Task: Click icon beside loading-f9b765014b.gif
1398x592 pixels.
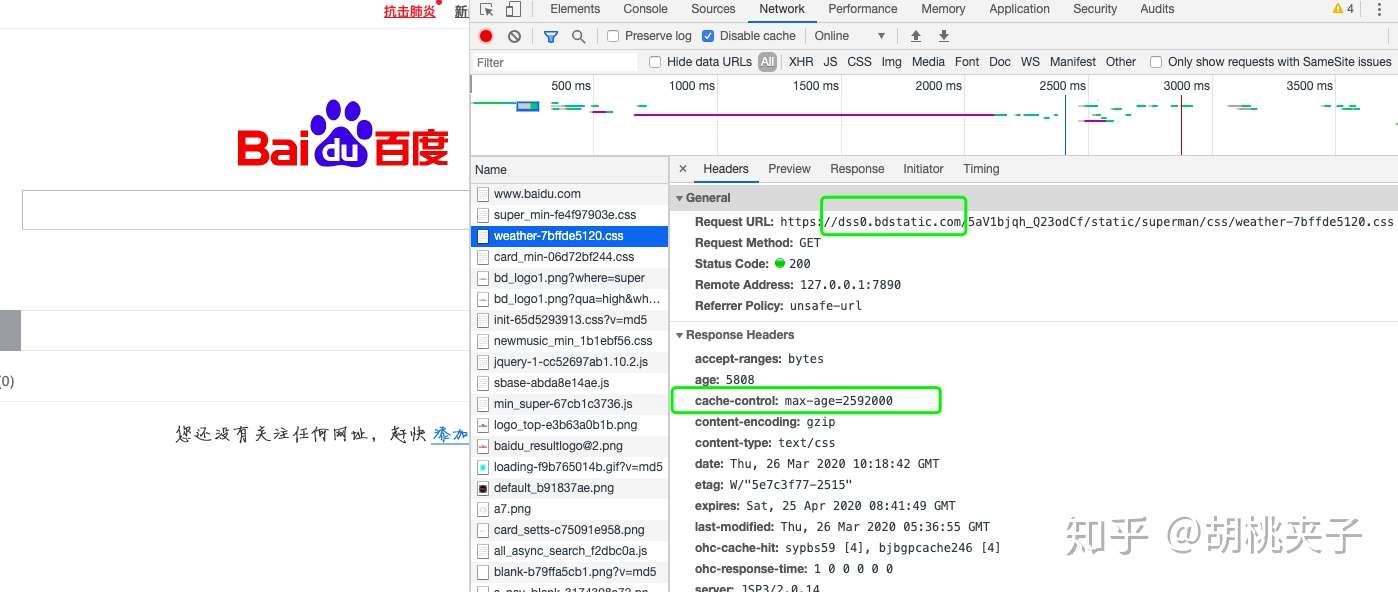Action: 483,467
